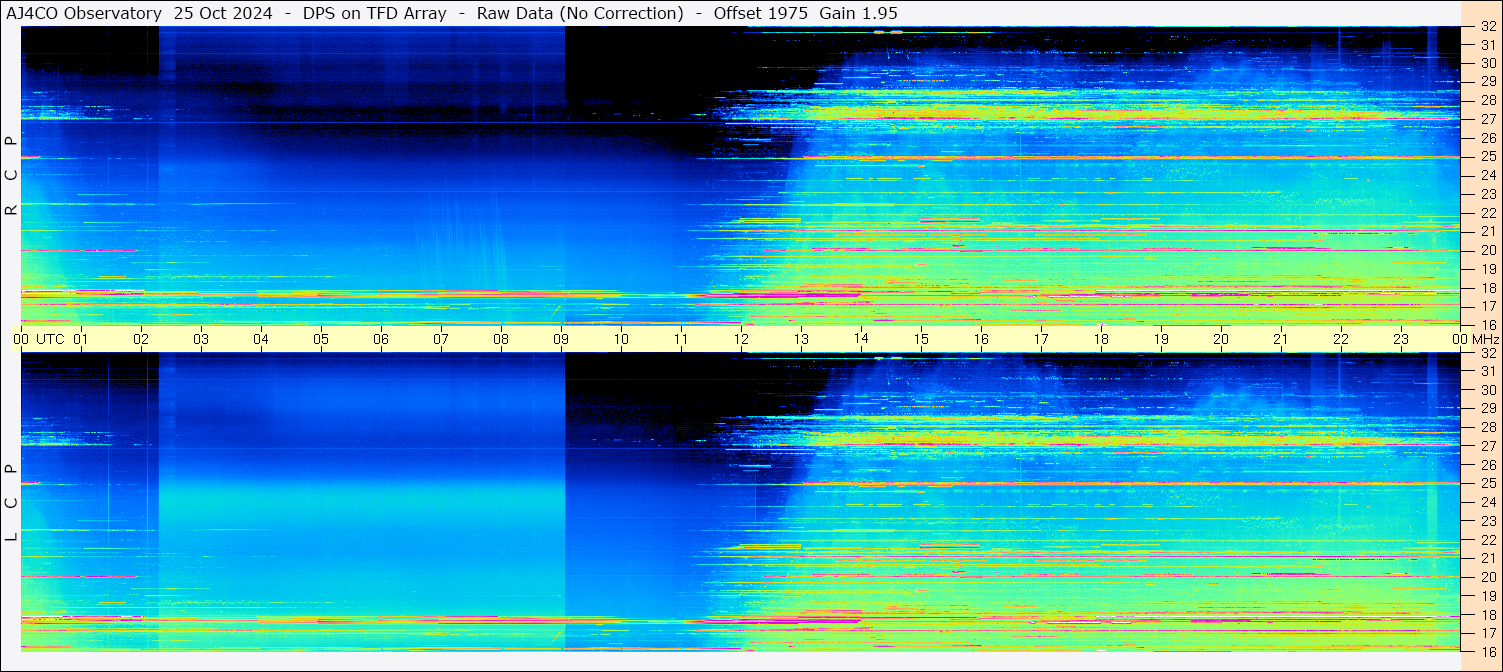1503x672 pixels.
Task: Choose the 15 hour marker
Action: [x=921, y=339]
